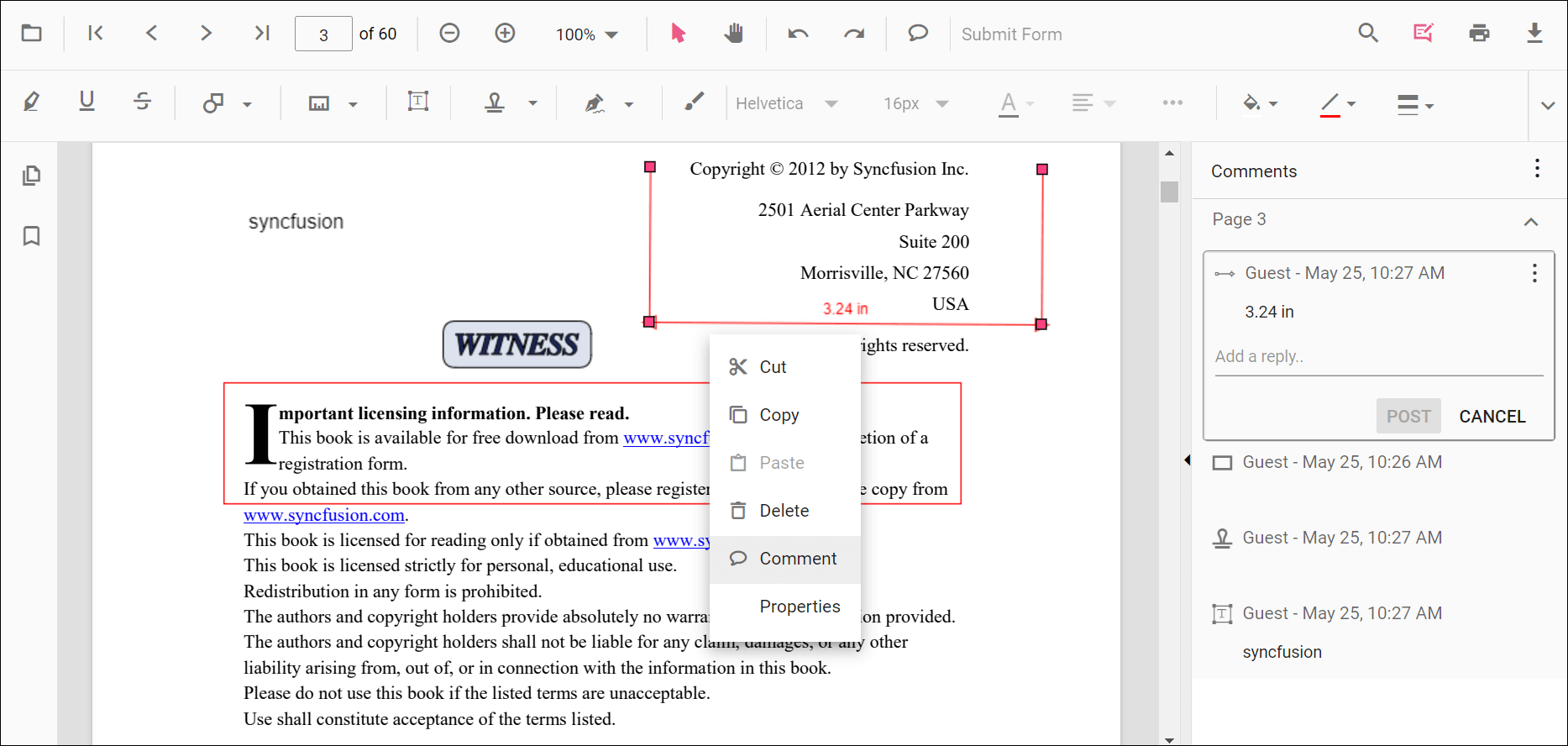Select the underline annotation tool
Screen dimensions: 1568x746
click(87, 102)
